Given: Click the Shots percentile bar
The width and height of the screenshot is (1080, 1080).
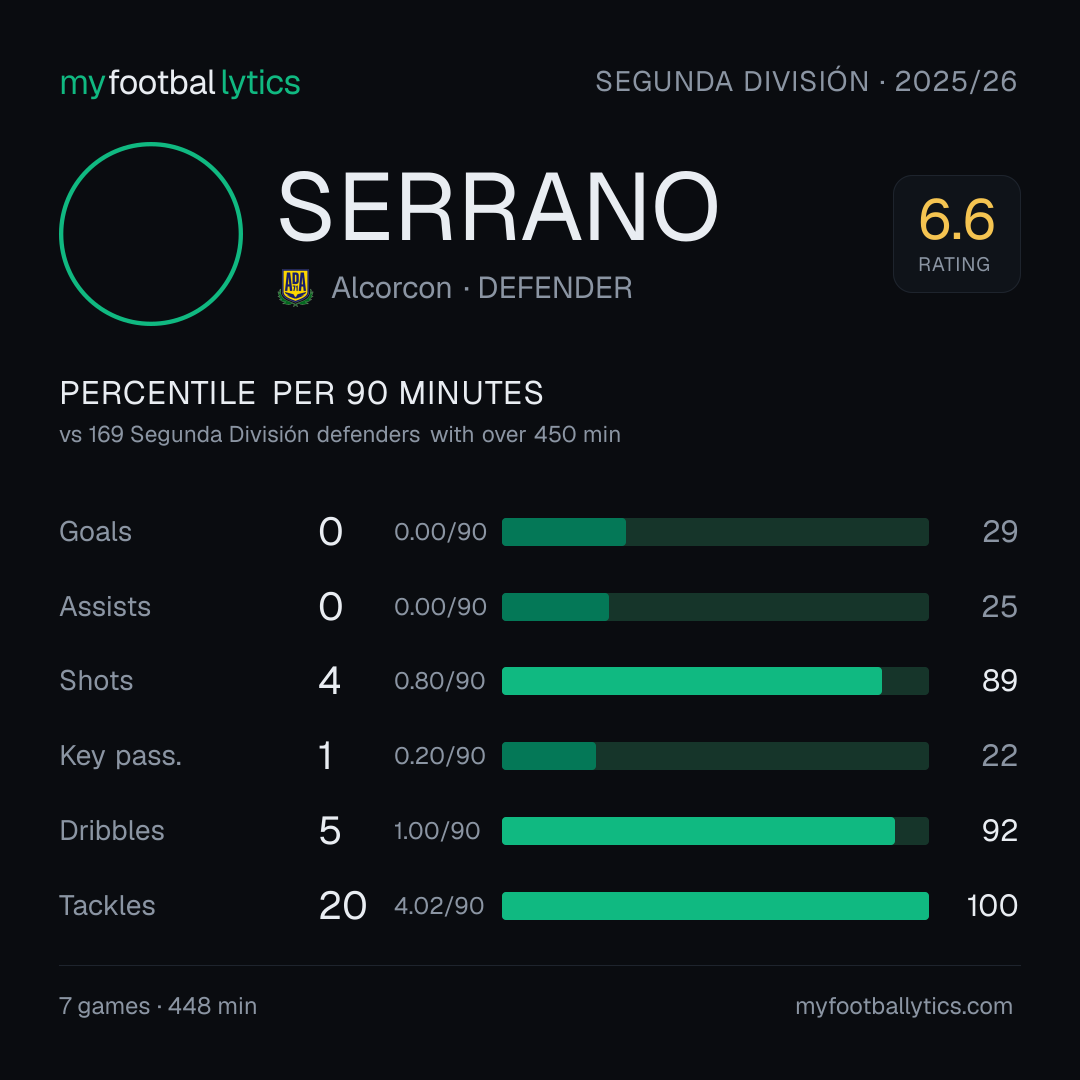Looking at the screenshot, I should 715,681.
